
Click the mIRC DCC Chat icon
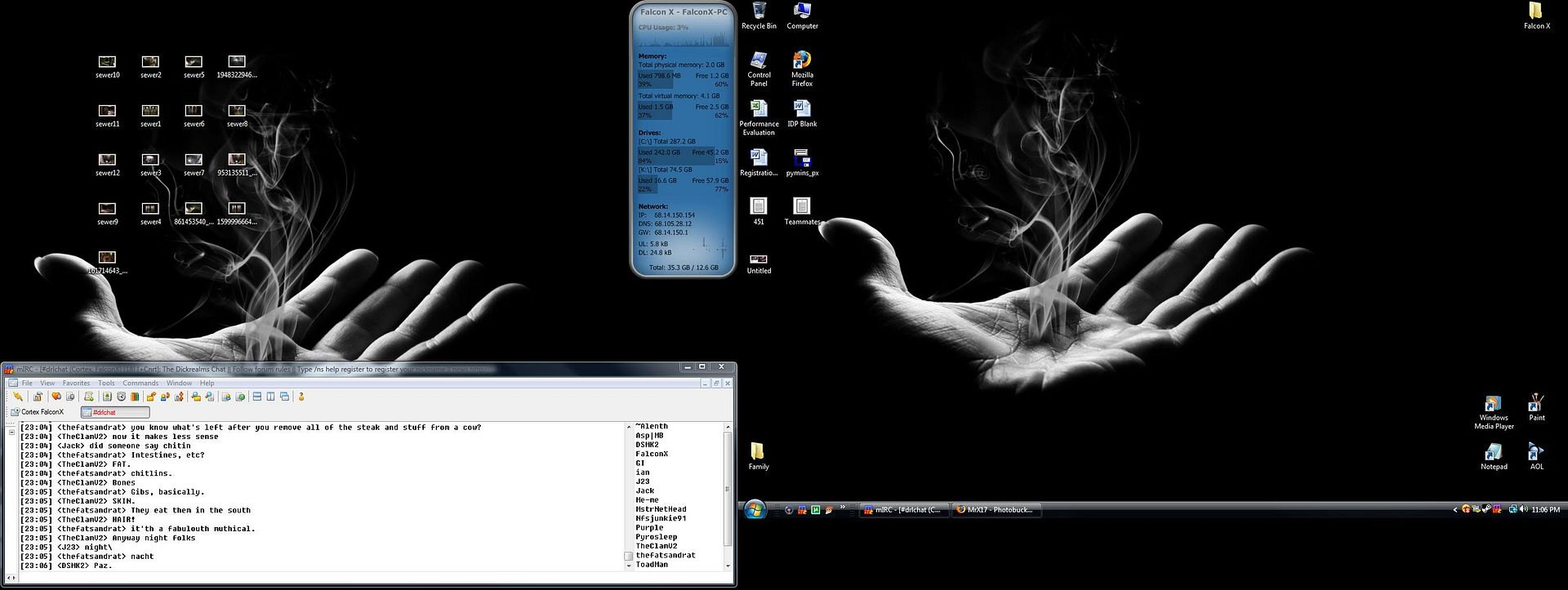click(165, 397)
